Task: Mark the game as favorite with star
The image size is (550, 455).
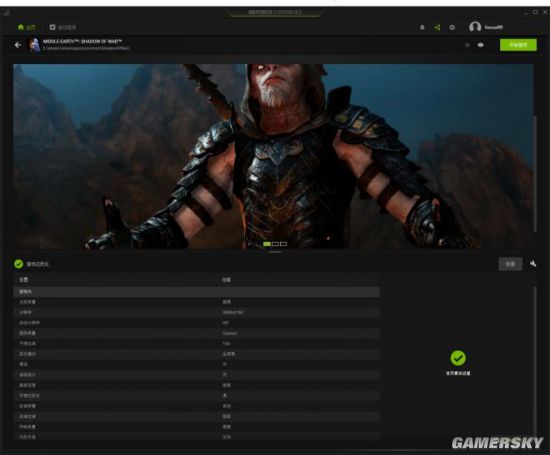Action: coord(467,45)
